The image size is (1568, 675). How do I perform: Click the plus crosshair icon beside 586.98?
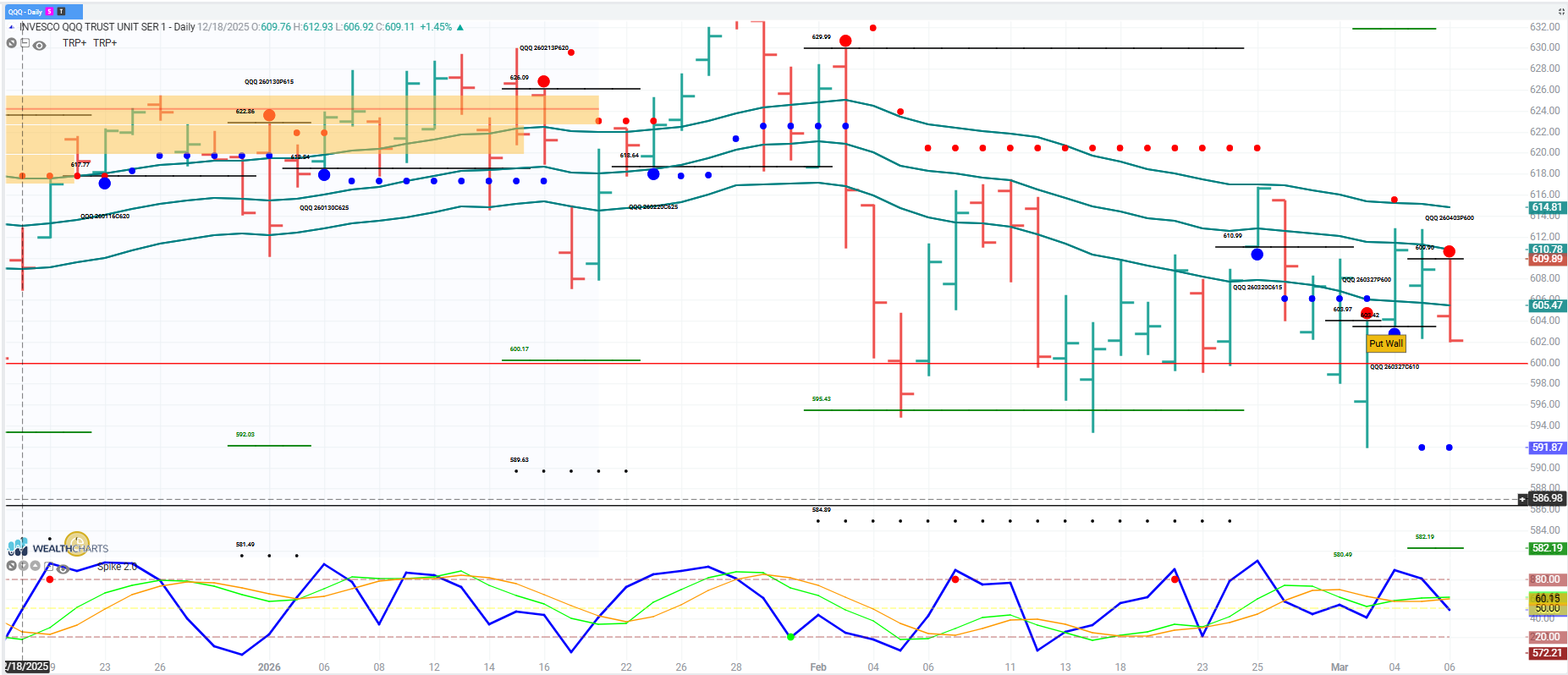[1522, 499]
